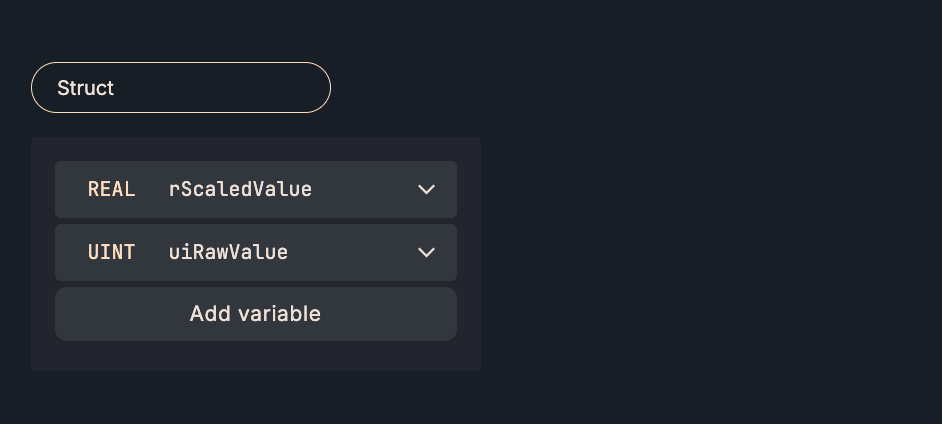Open the down arrow beside rScaledValue
The image size is (942, 424).
click(x=426, y=189)
